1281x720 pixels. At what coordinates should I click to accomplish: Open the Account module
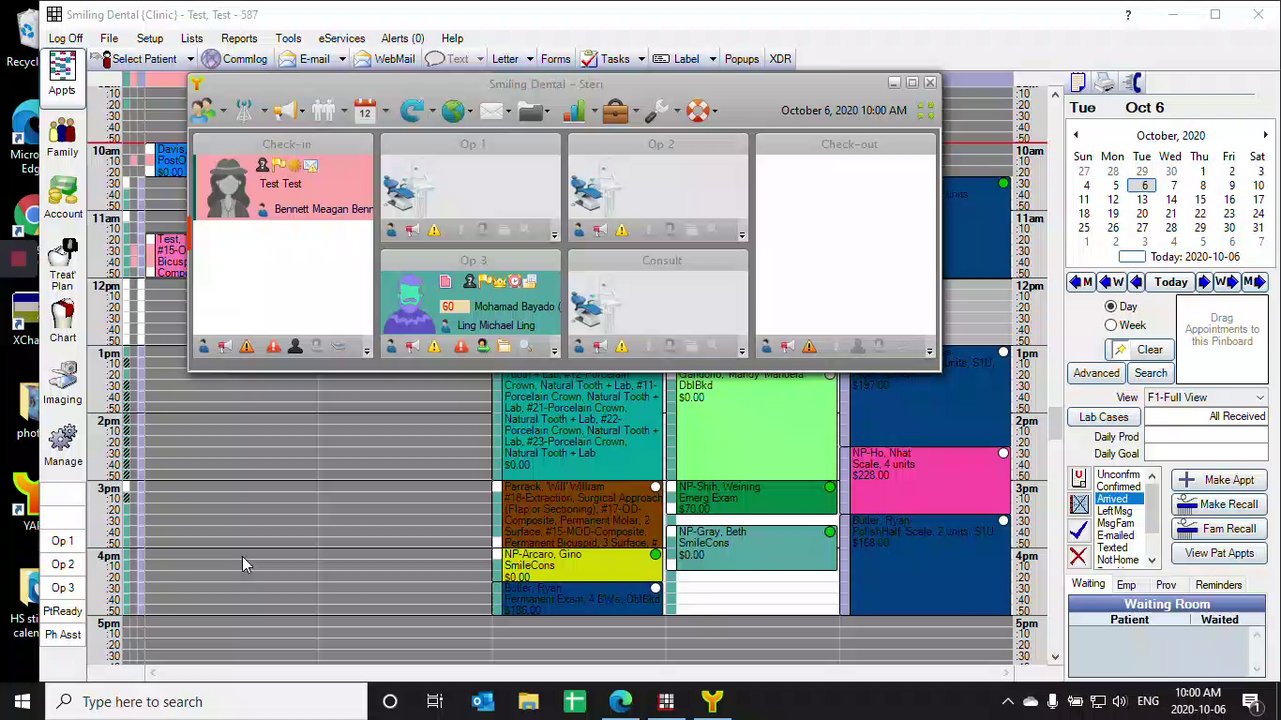[62, 199]
